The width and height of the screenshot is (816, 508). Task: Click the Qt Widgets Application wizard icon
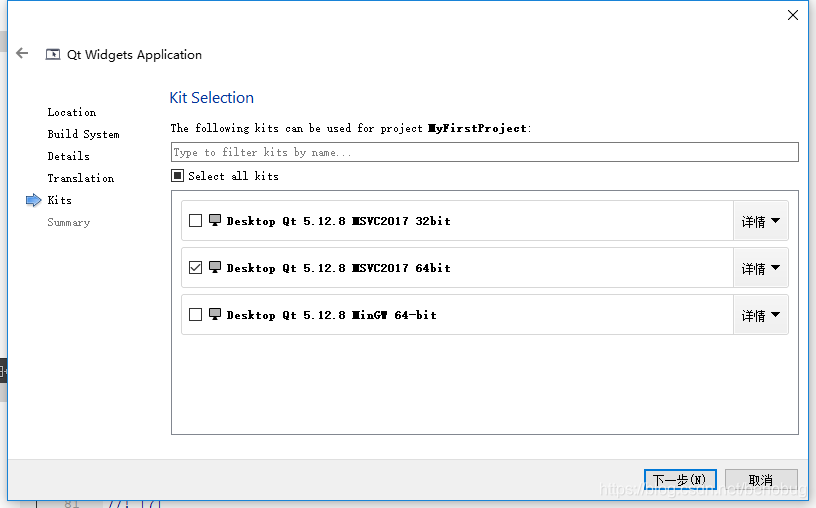[53, 55]
